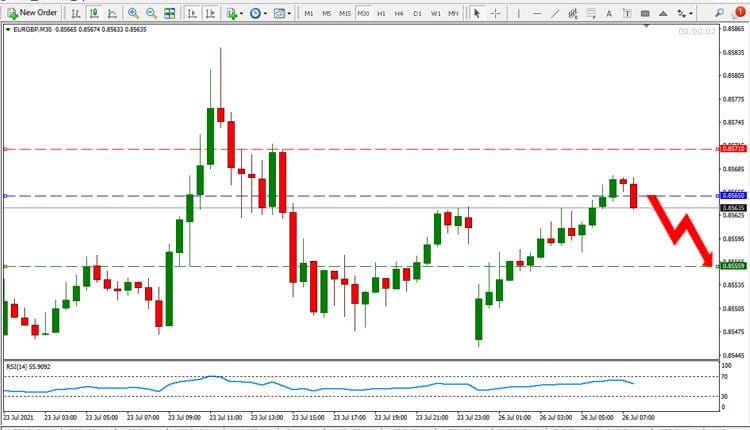
Task: Select the text tool labeled A
Action: 609,13
